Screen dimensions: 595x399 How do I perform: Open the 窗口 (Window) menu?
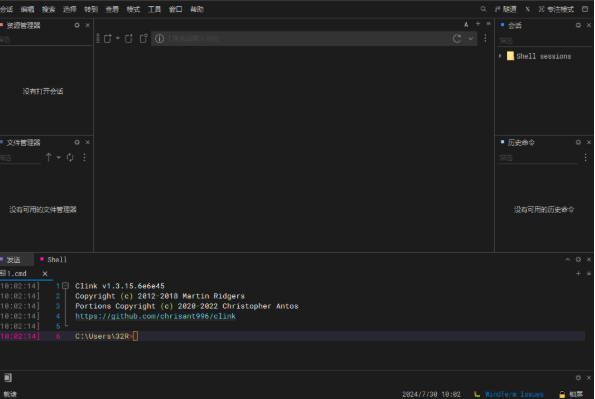click(x=176, y=9)
